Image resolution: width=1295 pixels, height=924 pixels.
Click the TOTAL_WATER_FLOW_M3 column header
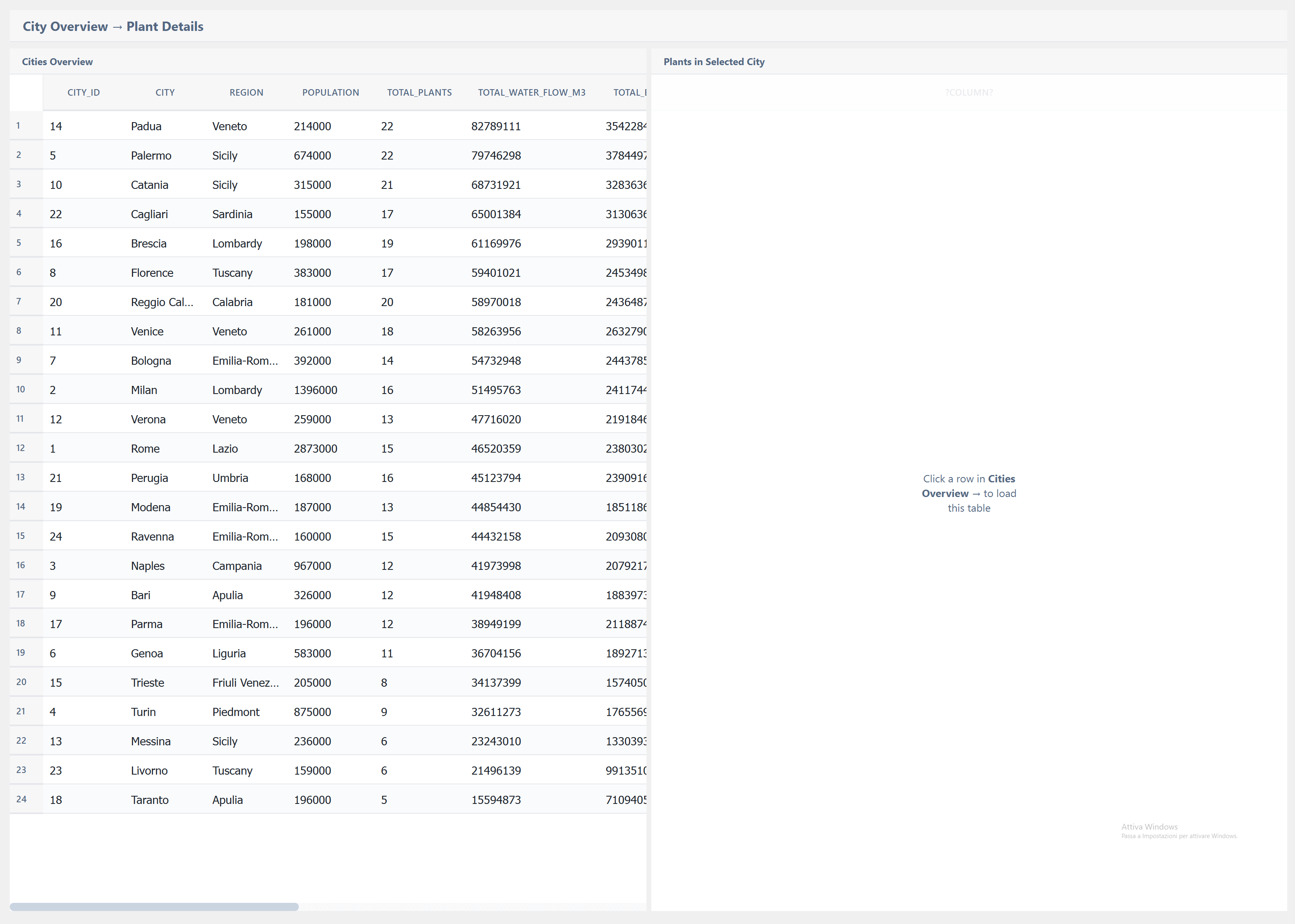531,92
